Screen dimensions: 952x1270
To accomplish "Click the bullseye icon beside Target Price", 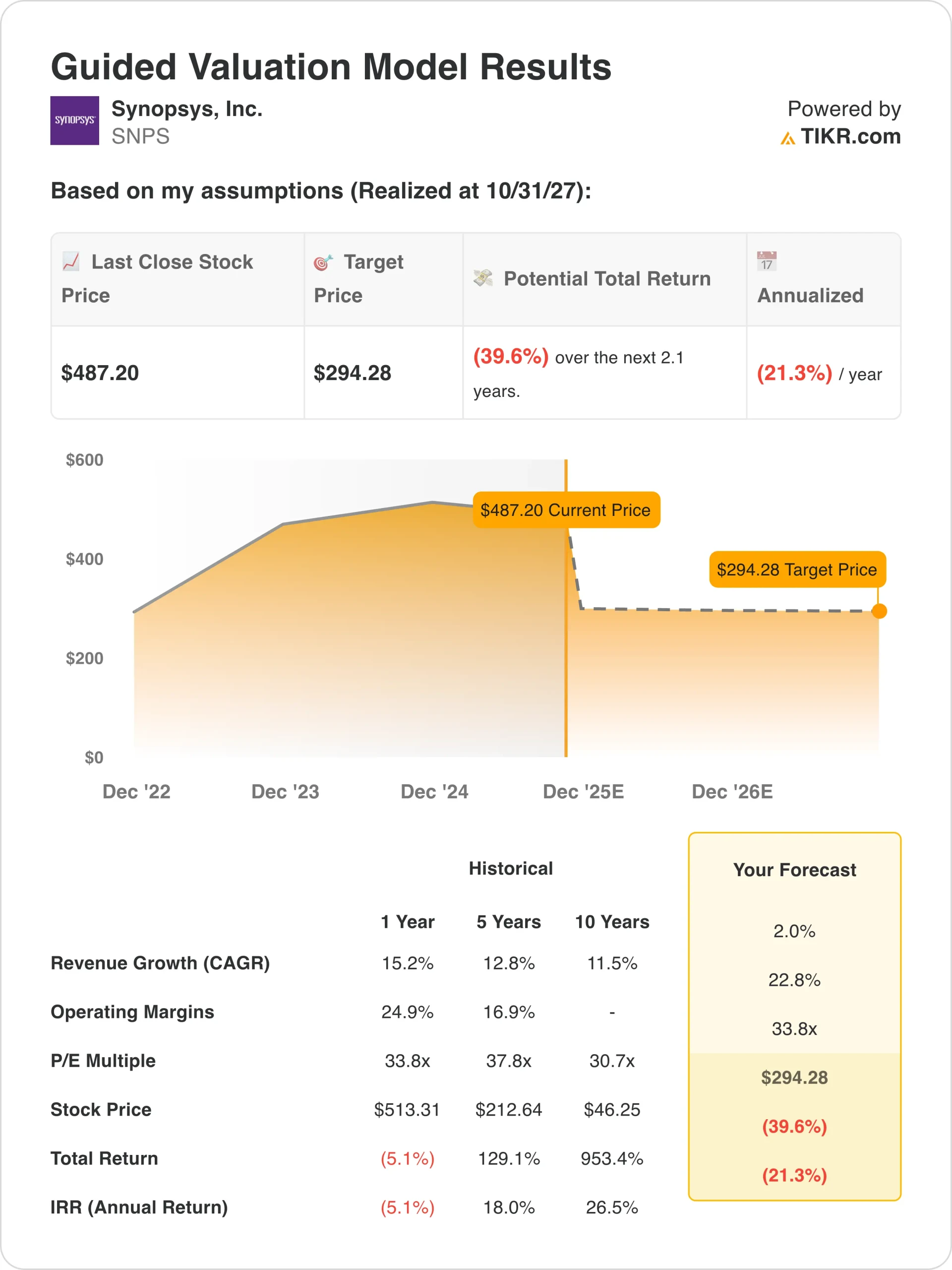I will (323, 262).
